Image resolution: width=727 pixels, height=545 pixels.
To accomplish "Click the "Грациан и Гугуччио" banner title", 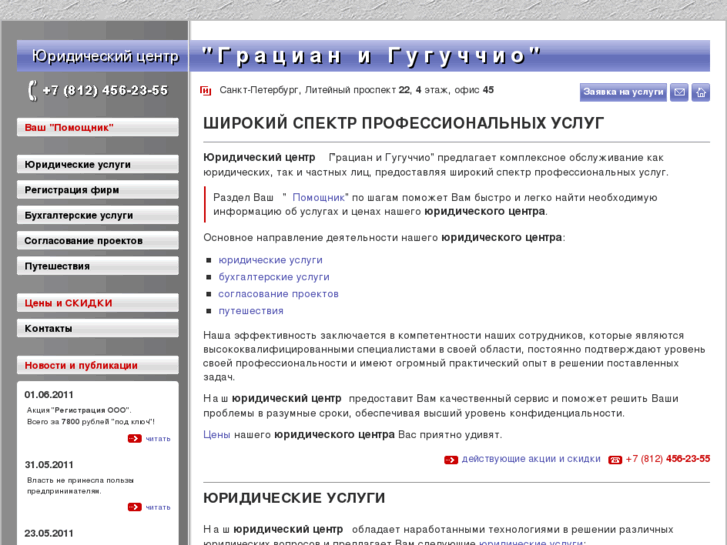I will coord(372,56).
